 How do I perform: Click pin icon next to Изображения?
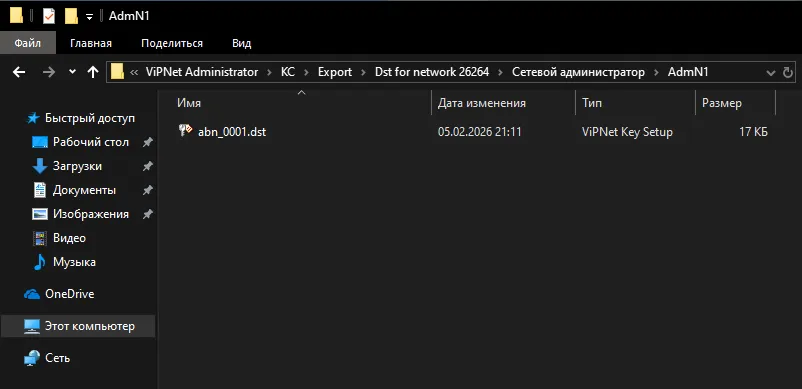(x=147, y=214)
